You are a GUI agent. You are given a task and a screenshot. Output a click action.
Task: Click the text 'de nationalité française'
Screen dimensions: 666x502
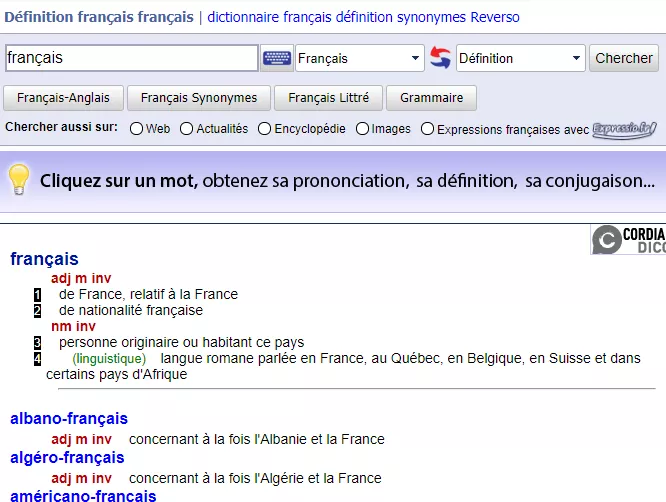(131, 310)
